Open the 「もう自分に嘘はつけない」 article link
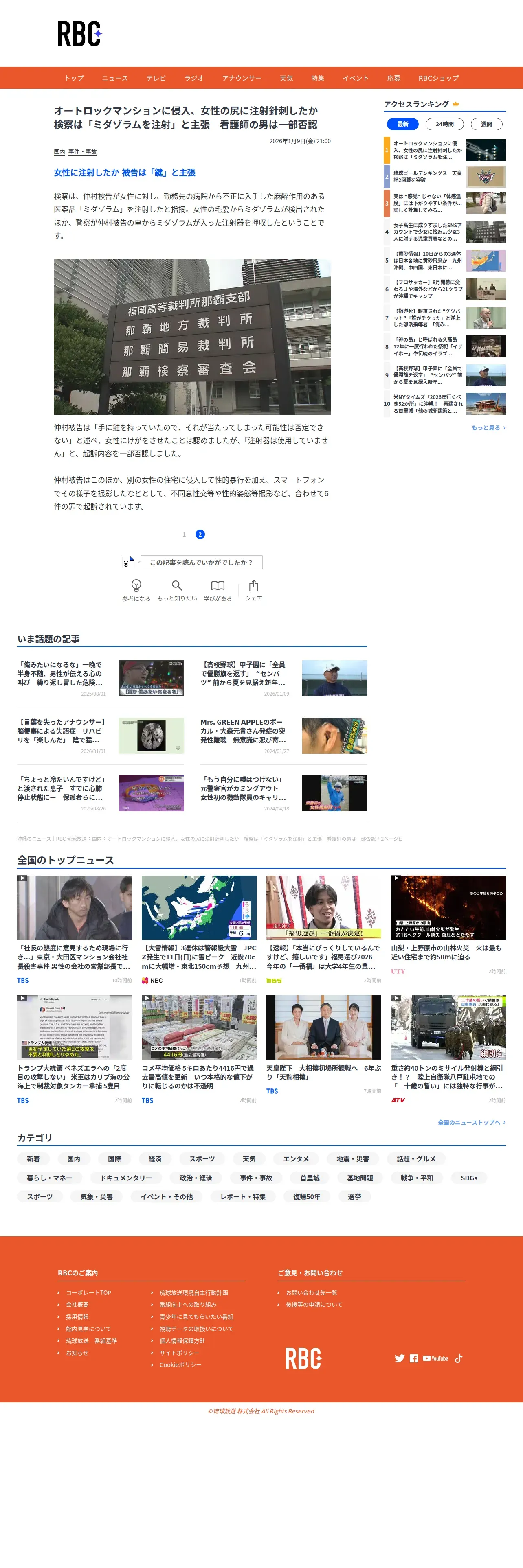 click(244, 788)
